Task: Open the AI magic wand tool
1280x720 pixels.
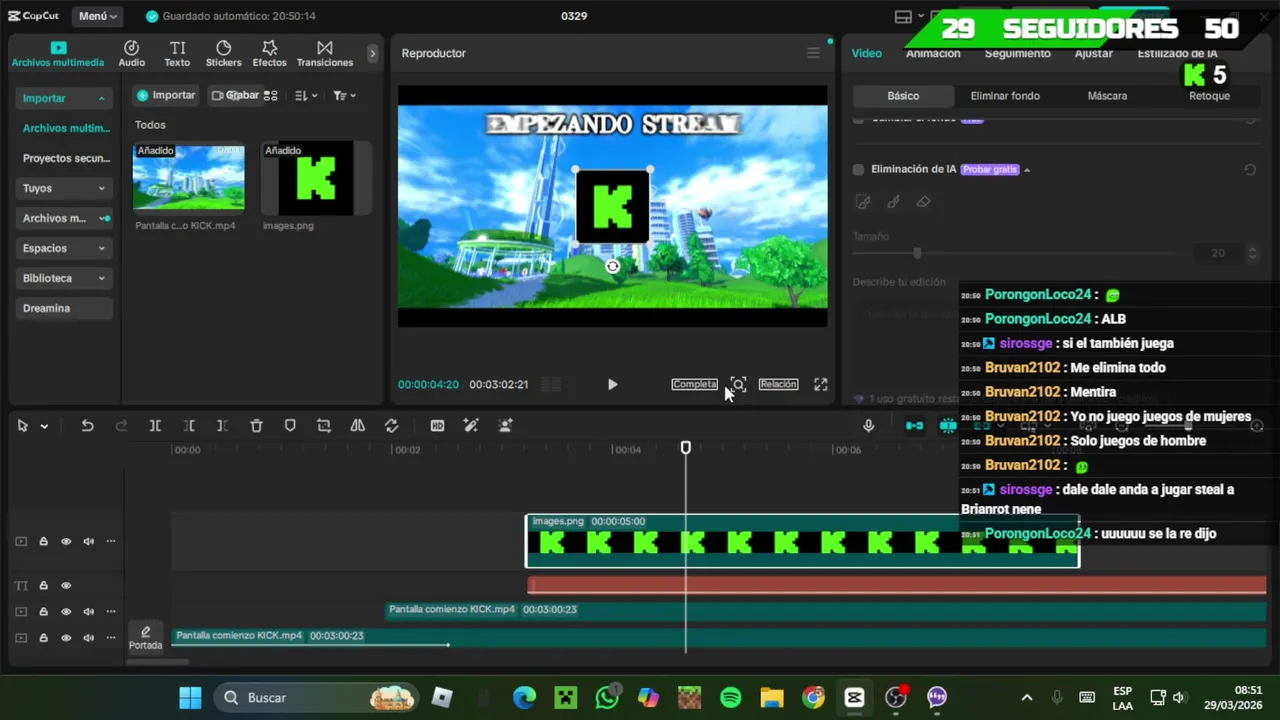Action: coord(471,426)
